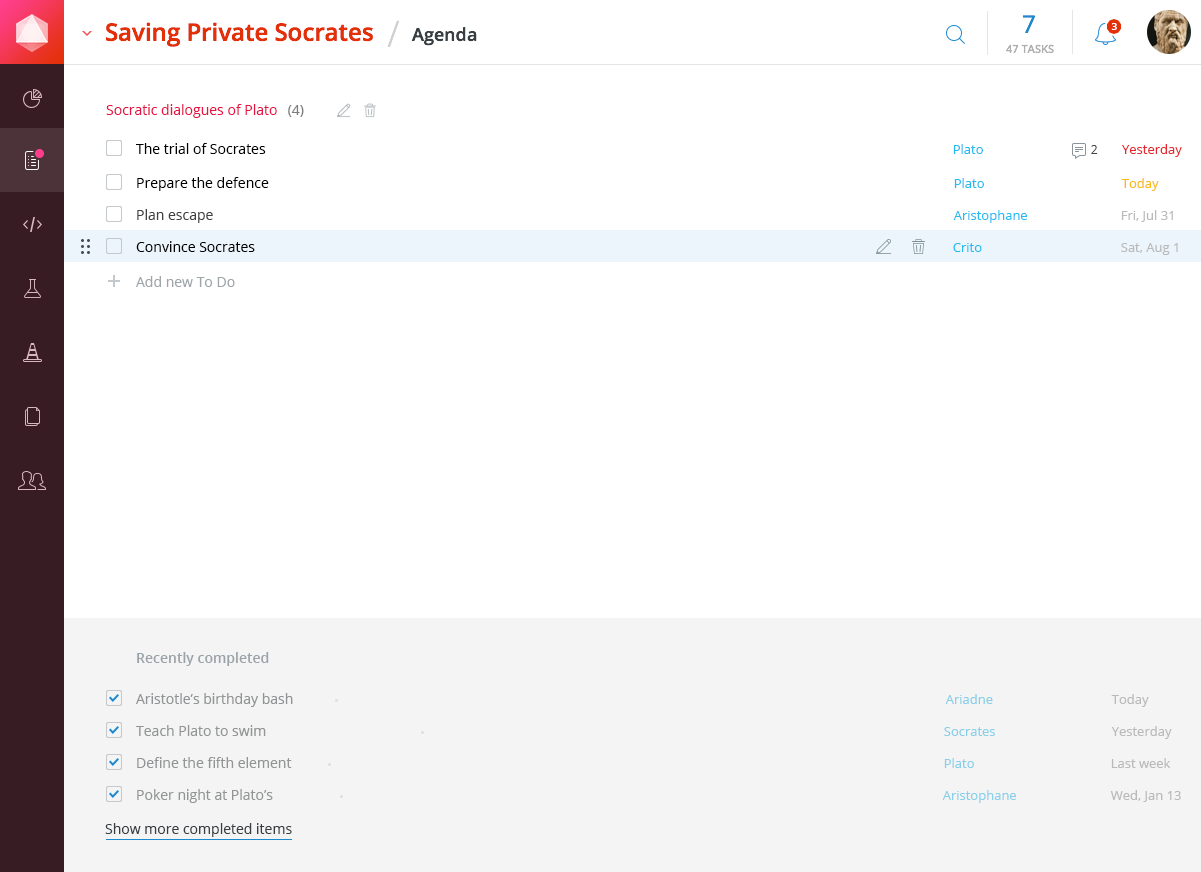Click the lab flask sidebar icon
1201x872 pixels.
pyautogui.click(x=32, y=288)
